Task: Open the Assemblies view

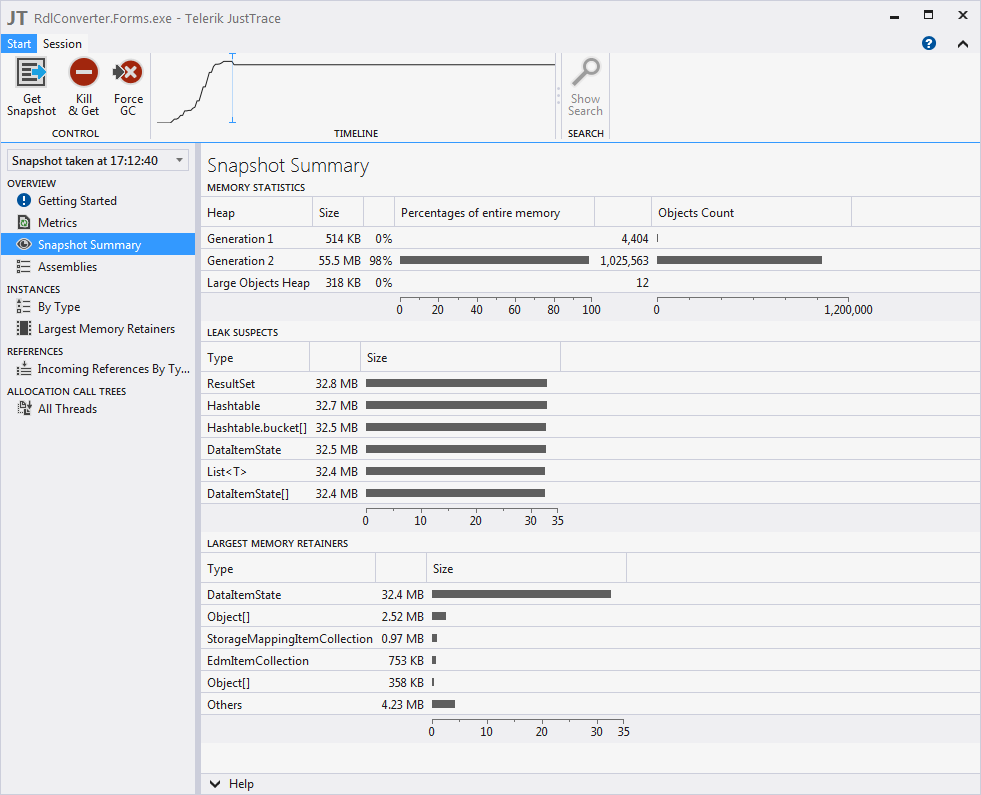Action: (67, 267)
